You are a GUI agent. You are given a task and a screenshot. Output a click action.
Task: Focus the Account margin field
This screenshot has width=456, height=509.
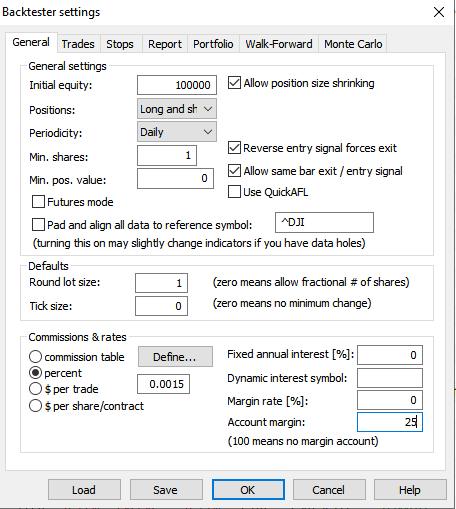(x=390, y=422)
